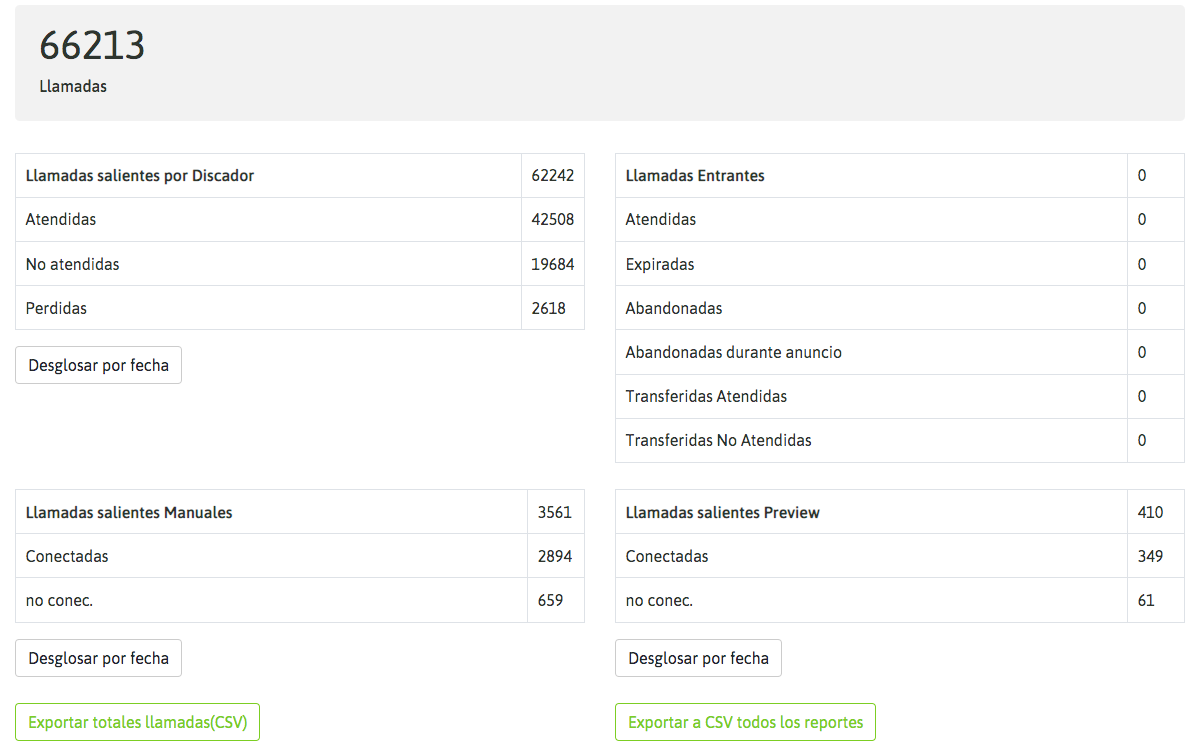Select the Expiradas row label
Screen dimensions: 1193x751
point(660,264)
